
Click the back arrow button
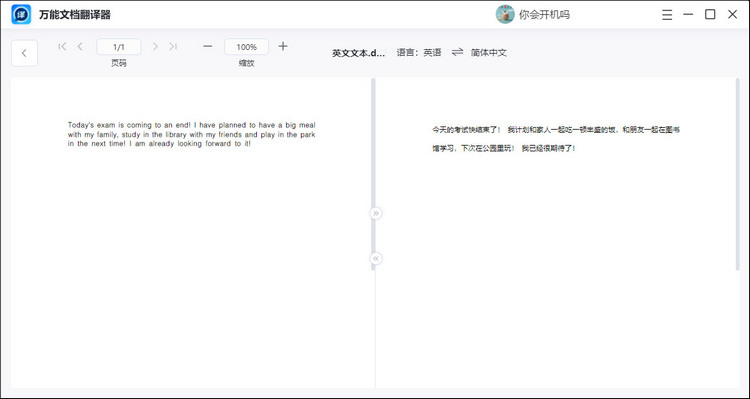click(24, 53)
